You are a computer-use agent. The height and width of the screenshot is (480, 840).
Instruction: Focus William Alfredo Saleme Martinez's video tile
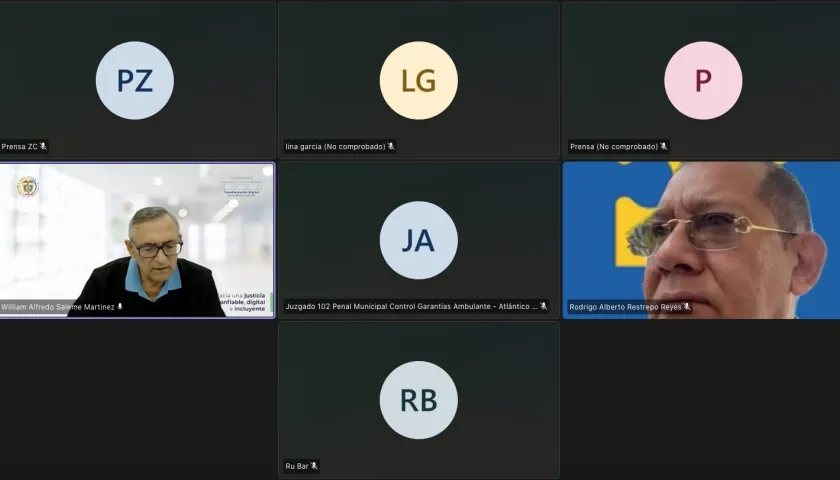click(137, 240)
